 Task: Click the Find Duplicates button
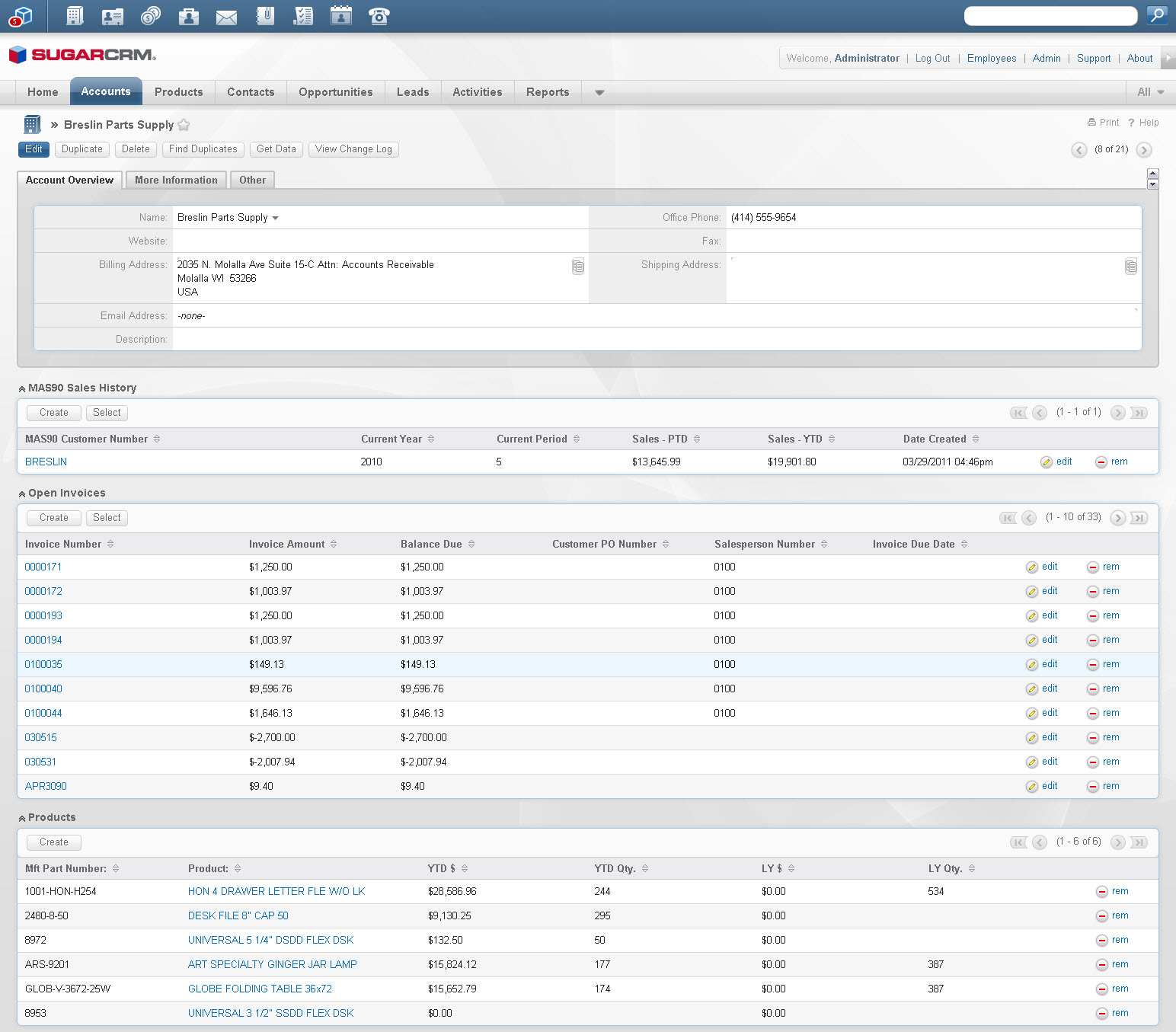(x=203, y=149)
